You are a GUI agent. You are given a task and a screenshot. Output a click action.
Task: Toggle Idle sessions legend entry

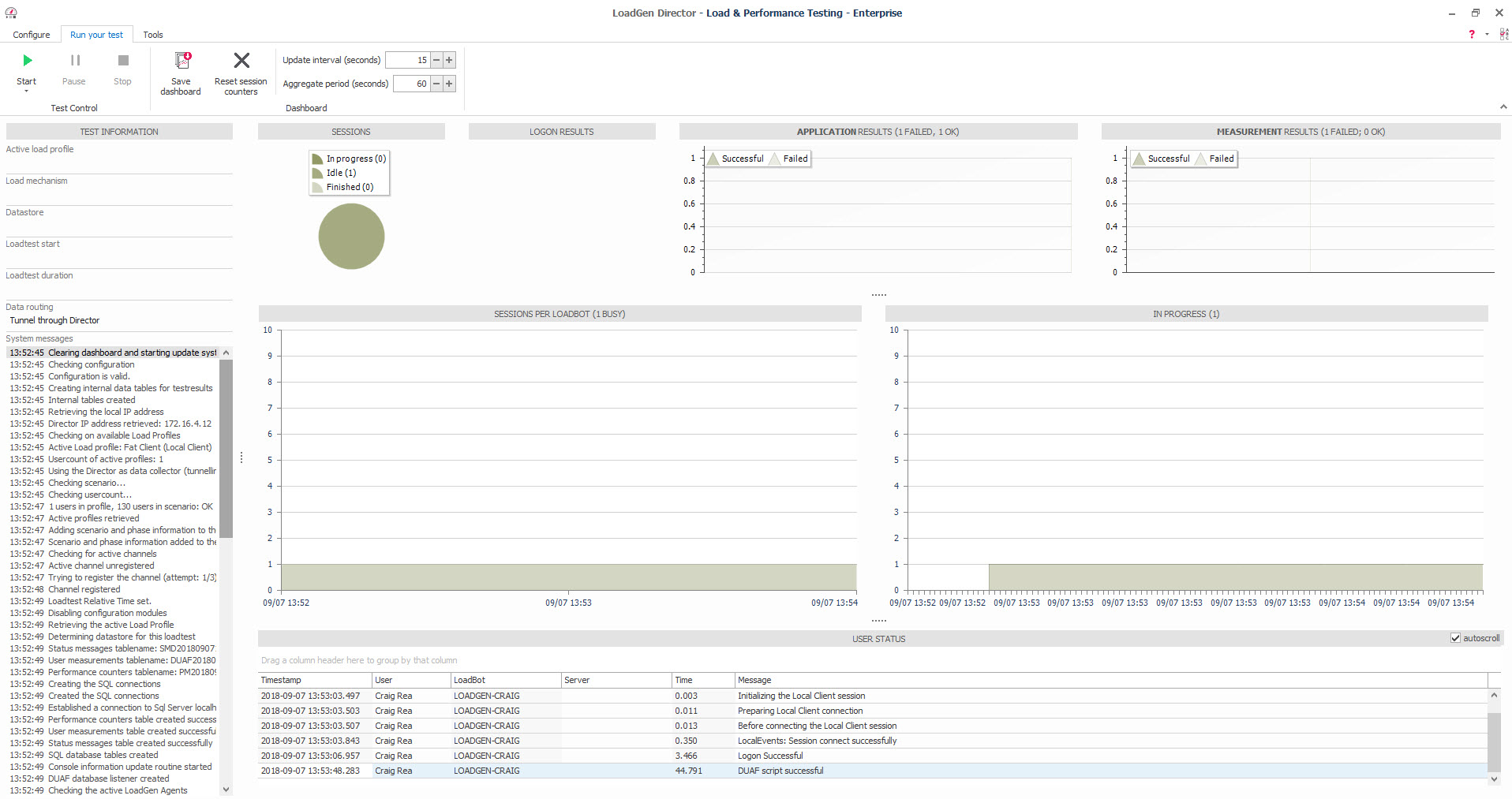(335, 173)
